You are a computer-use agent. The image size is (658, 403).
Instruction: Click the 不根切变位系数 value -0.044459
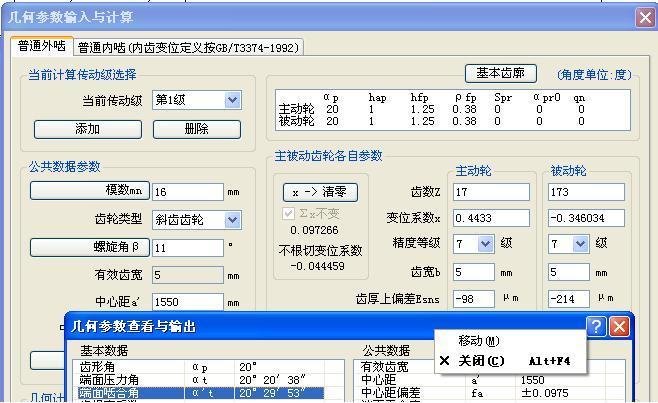(x=318, y=266)
